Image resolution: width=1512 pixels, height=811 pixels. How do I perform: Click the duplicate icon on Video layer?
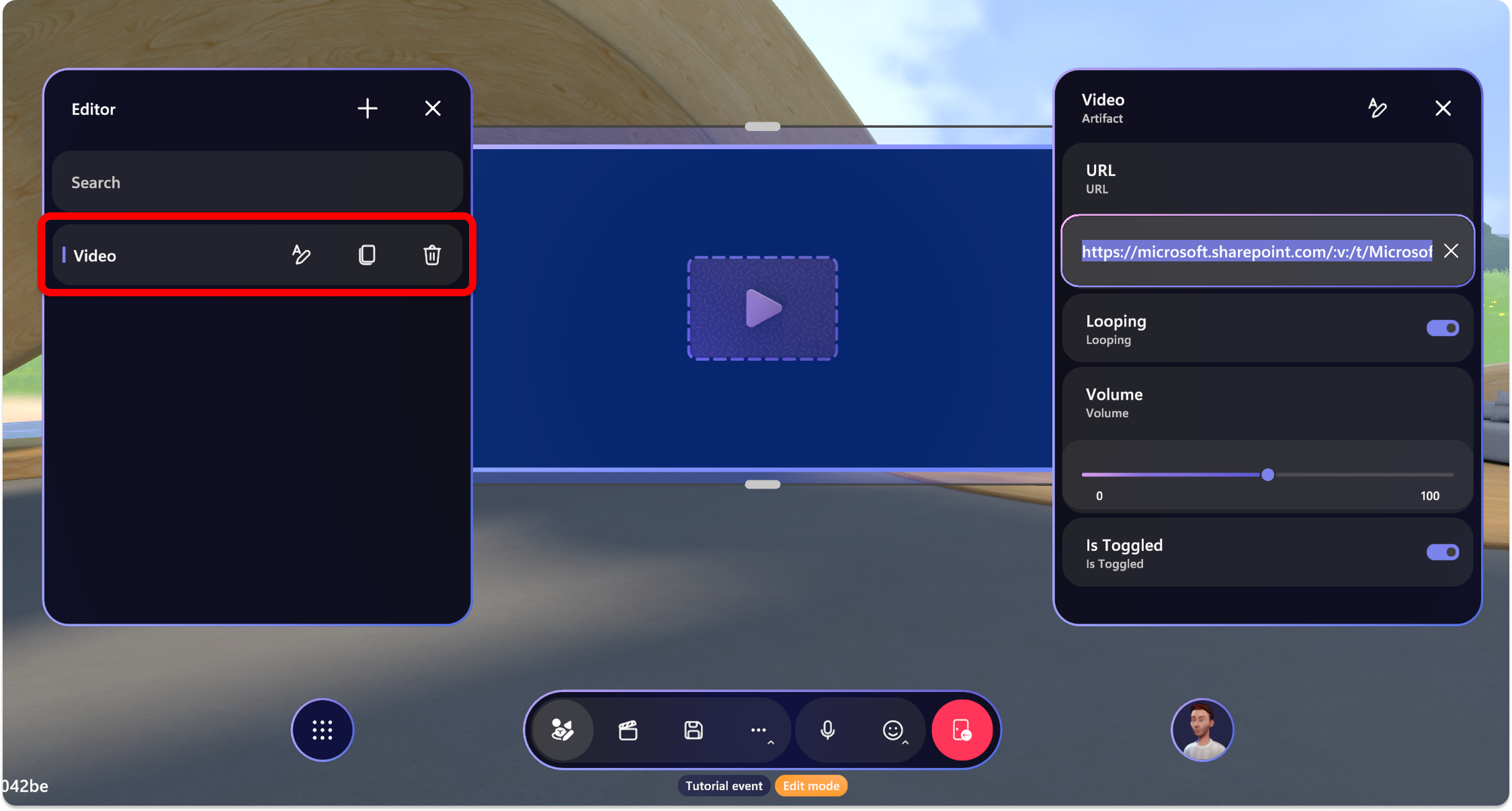367,255
